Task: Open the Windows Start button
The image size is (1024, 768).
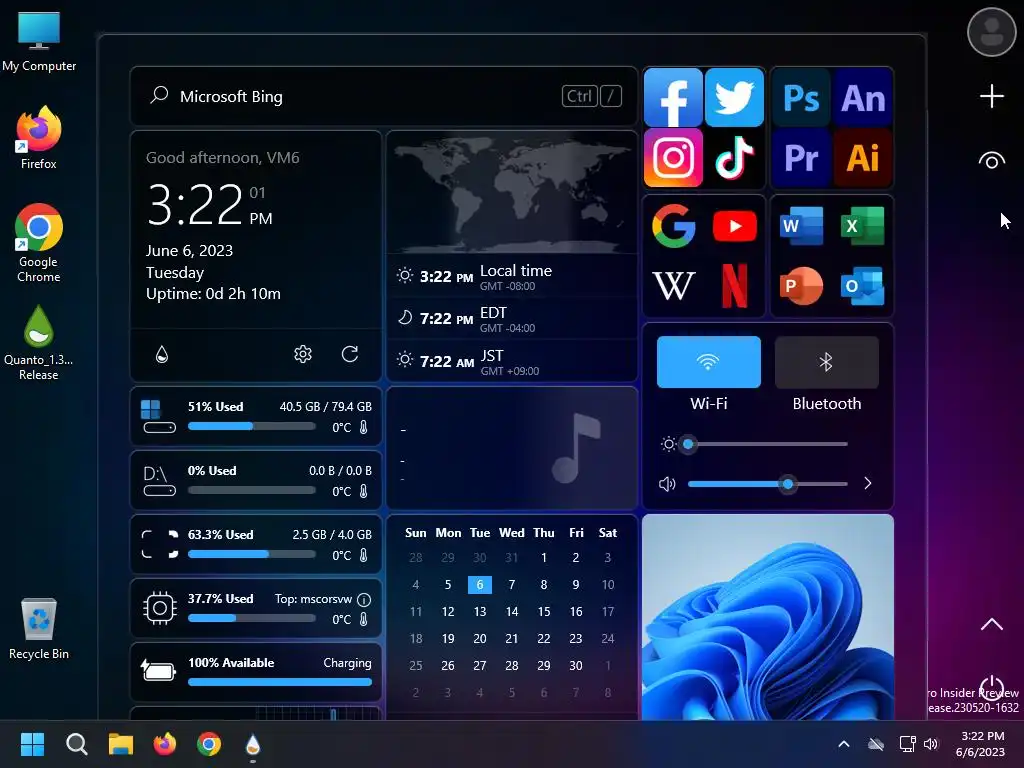Action: (x=32, y=744)
